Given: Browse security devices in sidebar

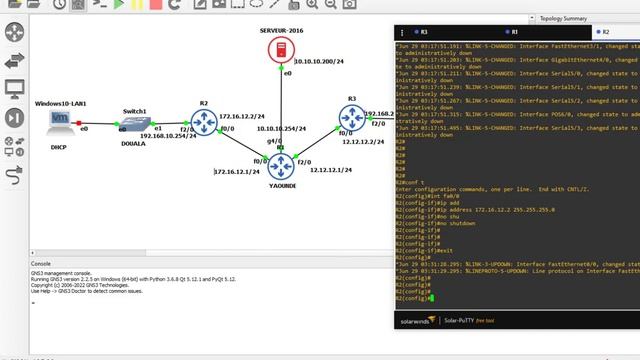Looking at the screenshot, I should click(14, 118).
